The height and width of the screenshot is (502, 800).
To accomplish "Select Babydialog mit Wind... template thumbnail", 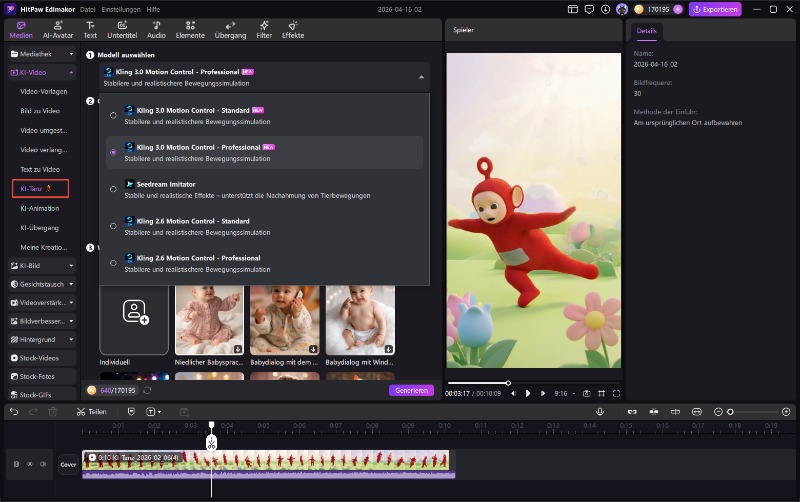I will point(360,320).
